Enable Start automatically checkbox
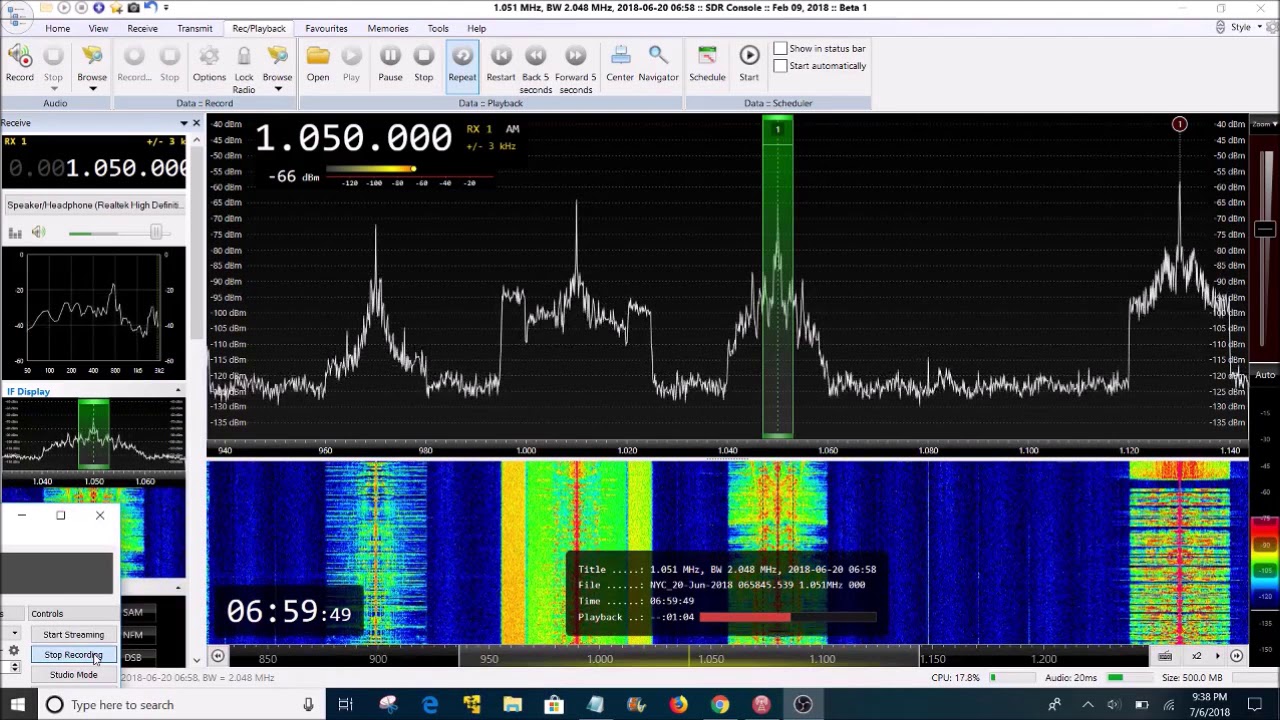This screenshot has height=720, width=1280. point(780,66)
